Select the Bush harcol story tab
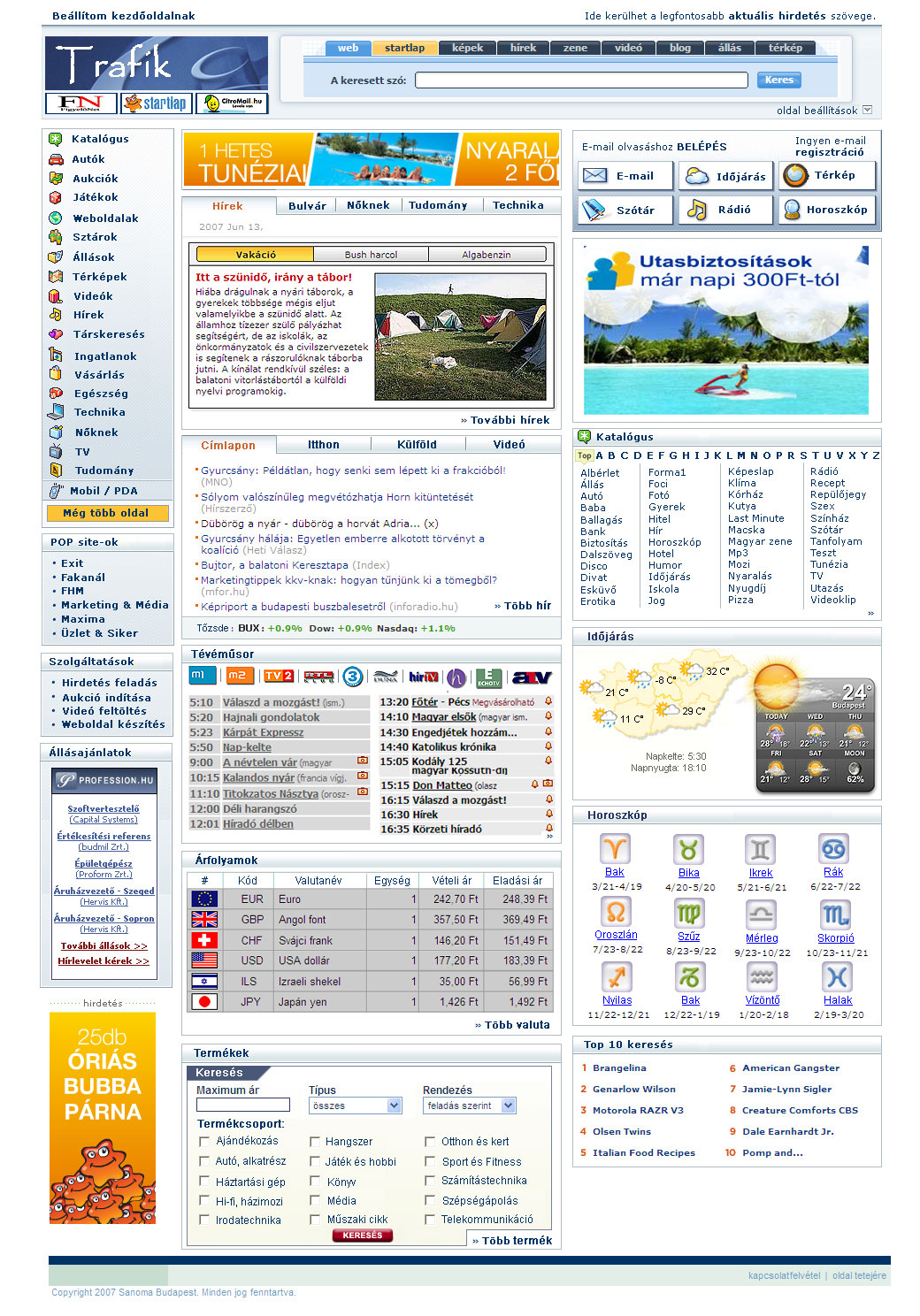920x1316 pixels. pyautogui.click(x=371, y=255)
